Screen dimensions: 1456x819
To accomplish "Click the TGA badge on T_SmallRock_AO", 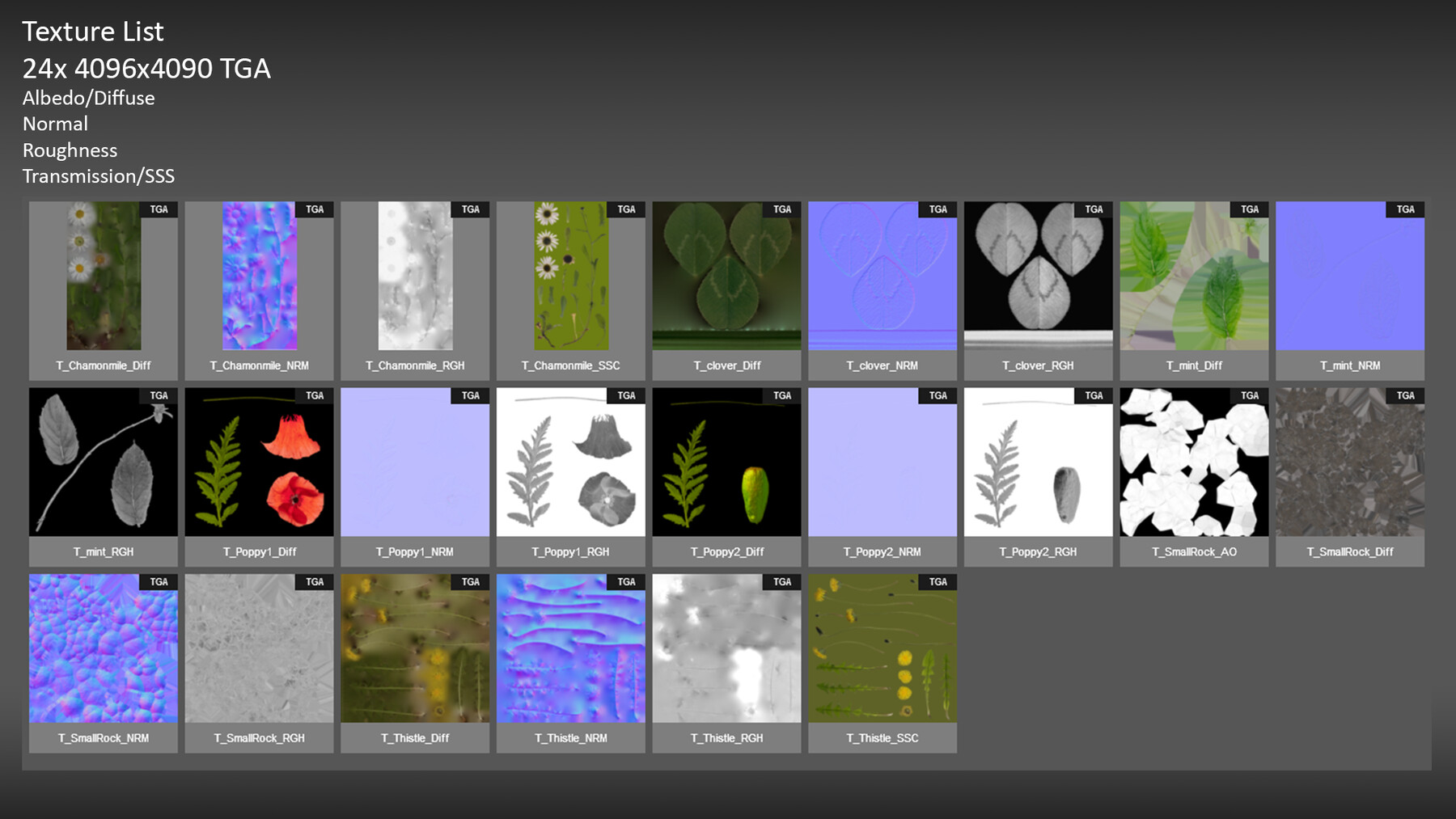I will click(1249, 395).
